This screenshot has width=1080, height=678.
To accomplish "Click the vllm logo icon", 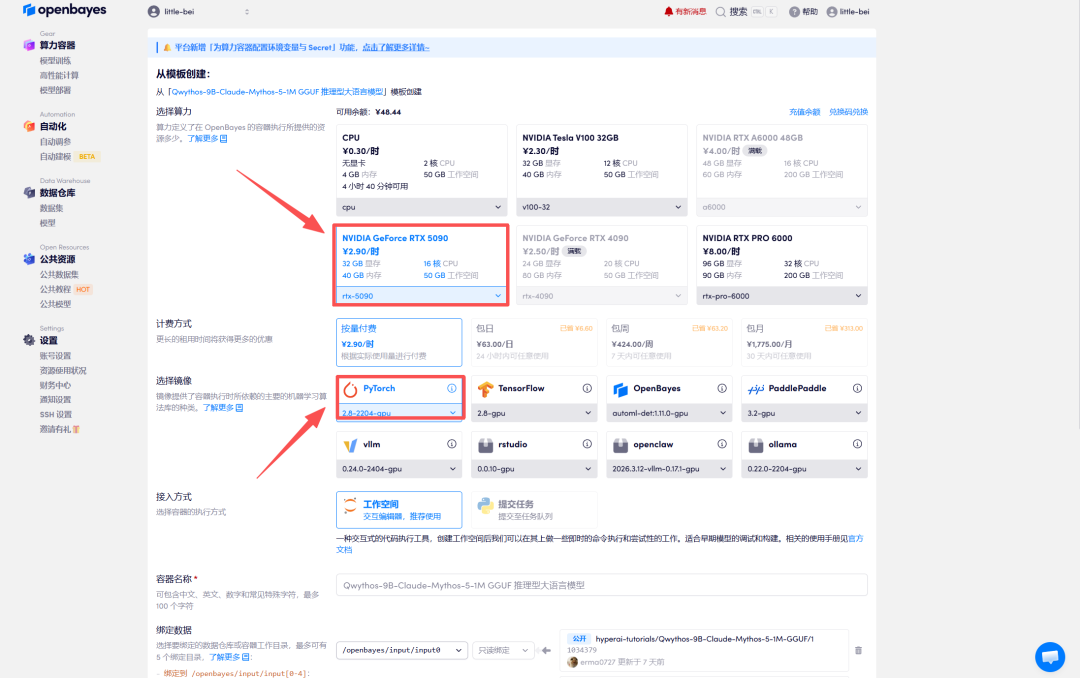I will [350, 445].
